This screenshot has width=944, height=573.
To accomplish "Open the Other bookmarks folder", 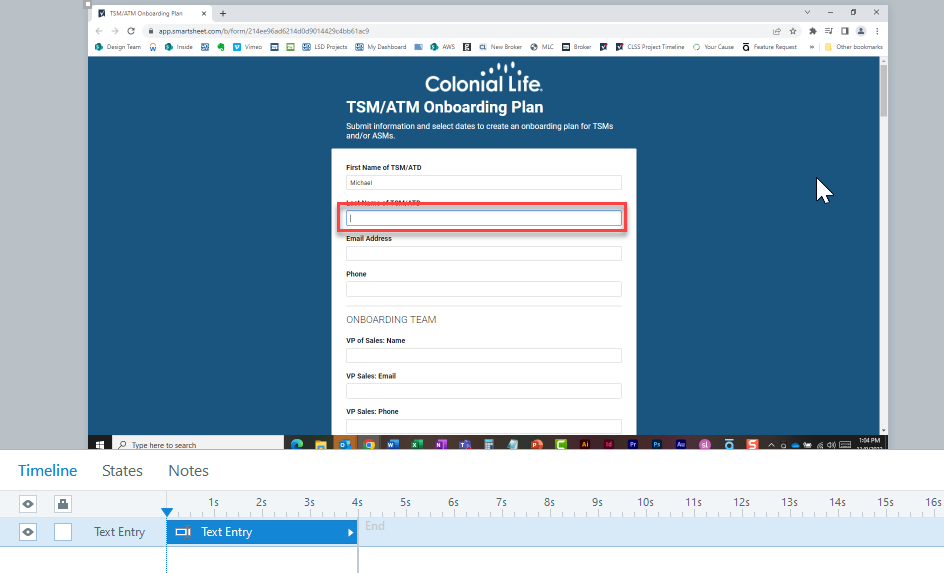I will coord(854,47).
